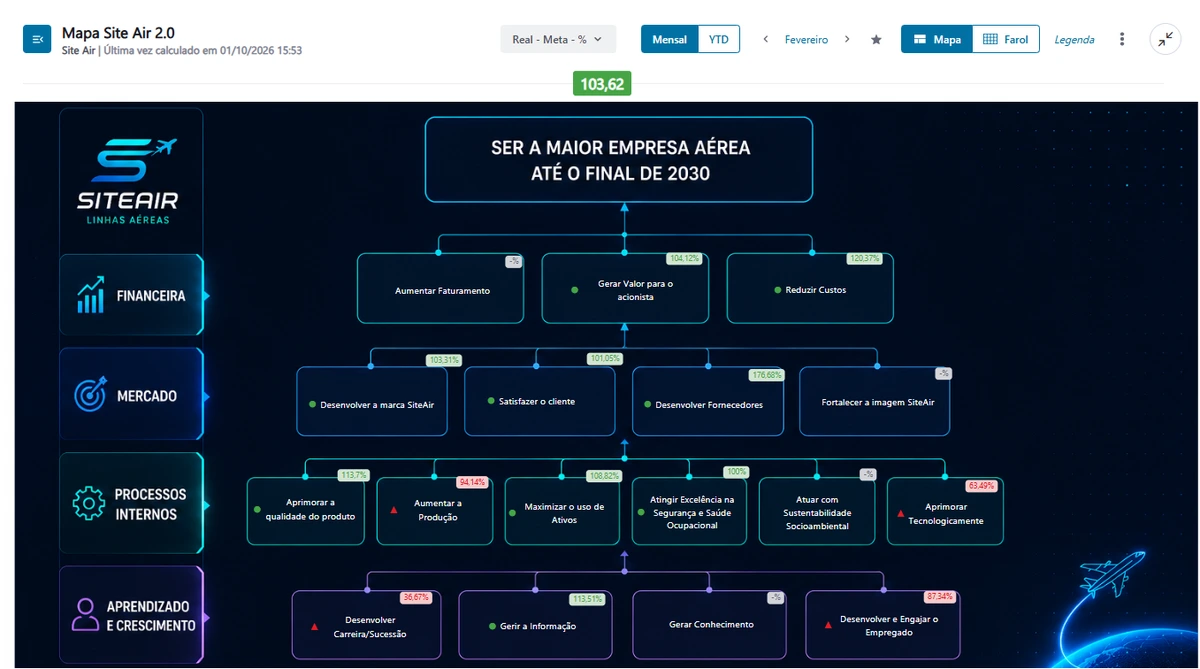The height and width of the screenshot is (669, 1200).
Task: Open the vision box Ser a Maior Empresa Aérea
Action: click(x=619, y=160)
